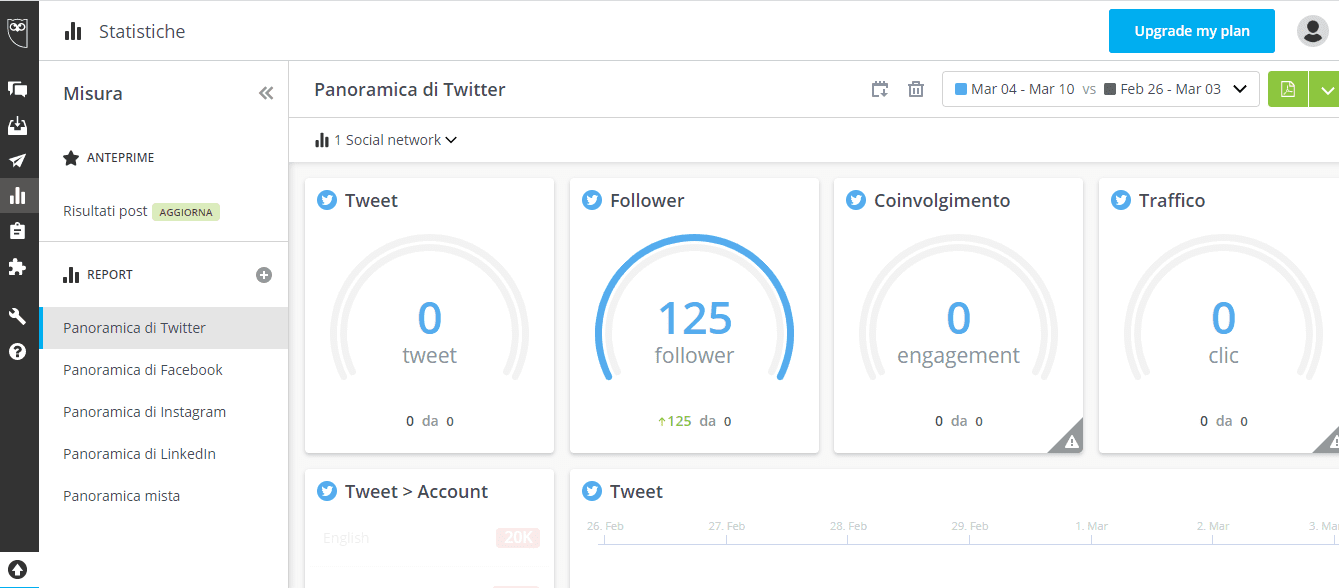
Task: Click the 0 engagement gauge value
Action: pyautogui.click(x=958, y=318)
